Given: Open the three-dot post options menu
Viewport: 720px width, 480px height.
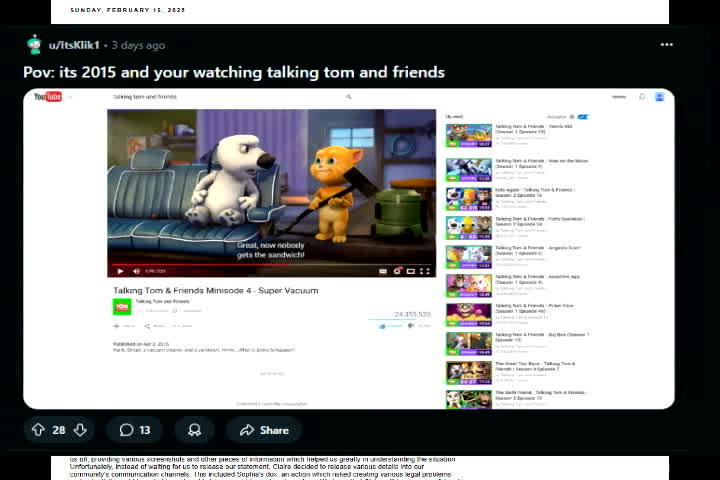Looking at the screenshot, I should [666, 45].
